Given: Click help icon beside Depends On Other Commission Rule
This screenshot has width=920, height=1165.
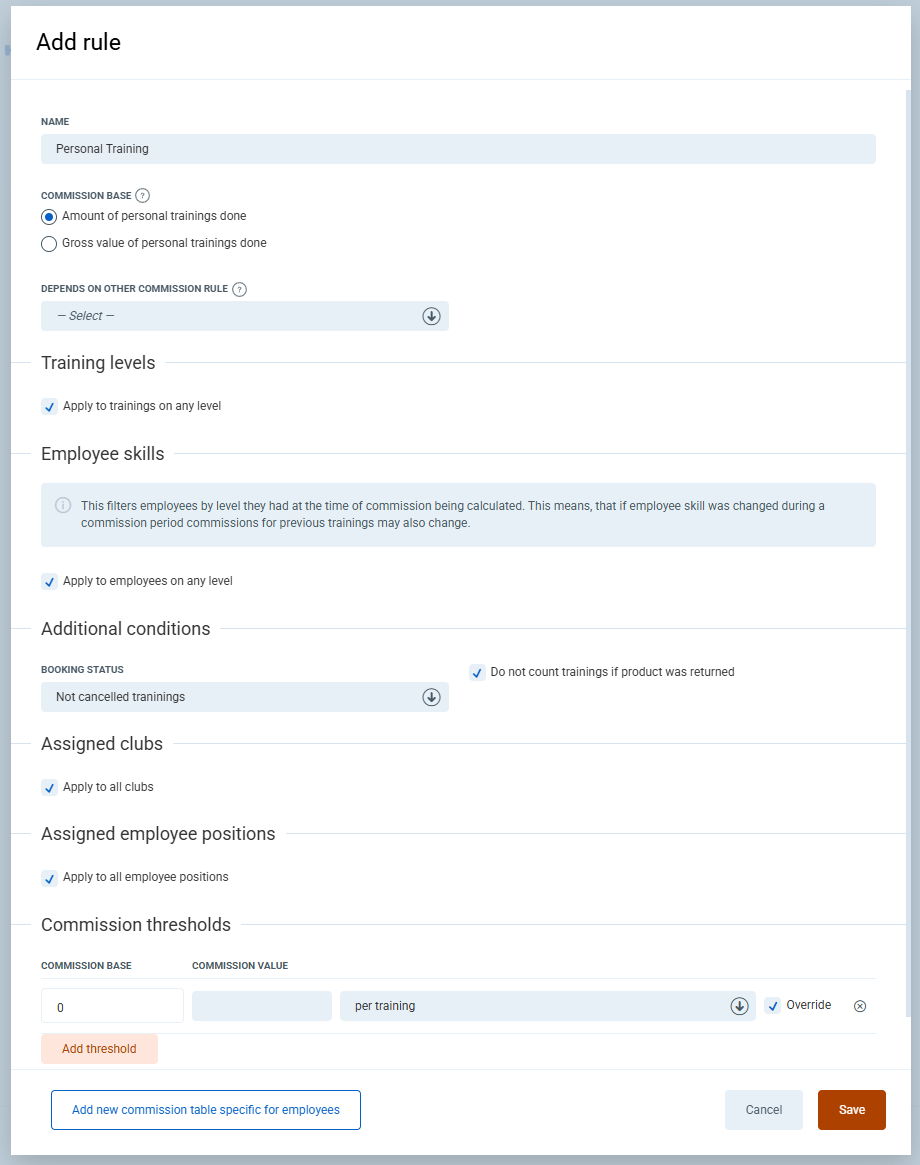Looking at the screenshot, I should coord(239,289).
